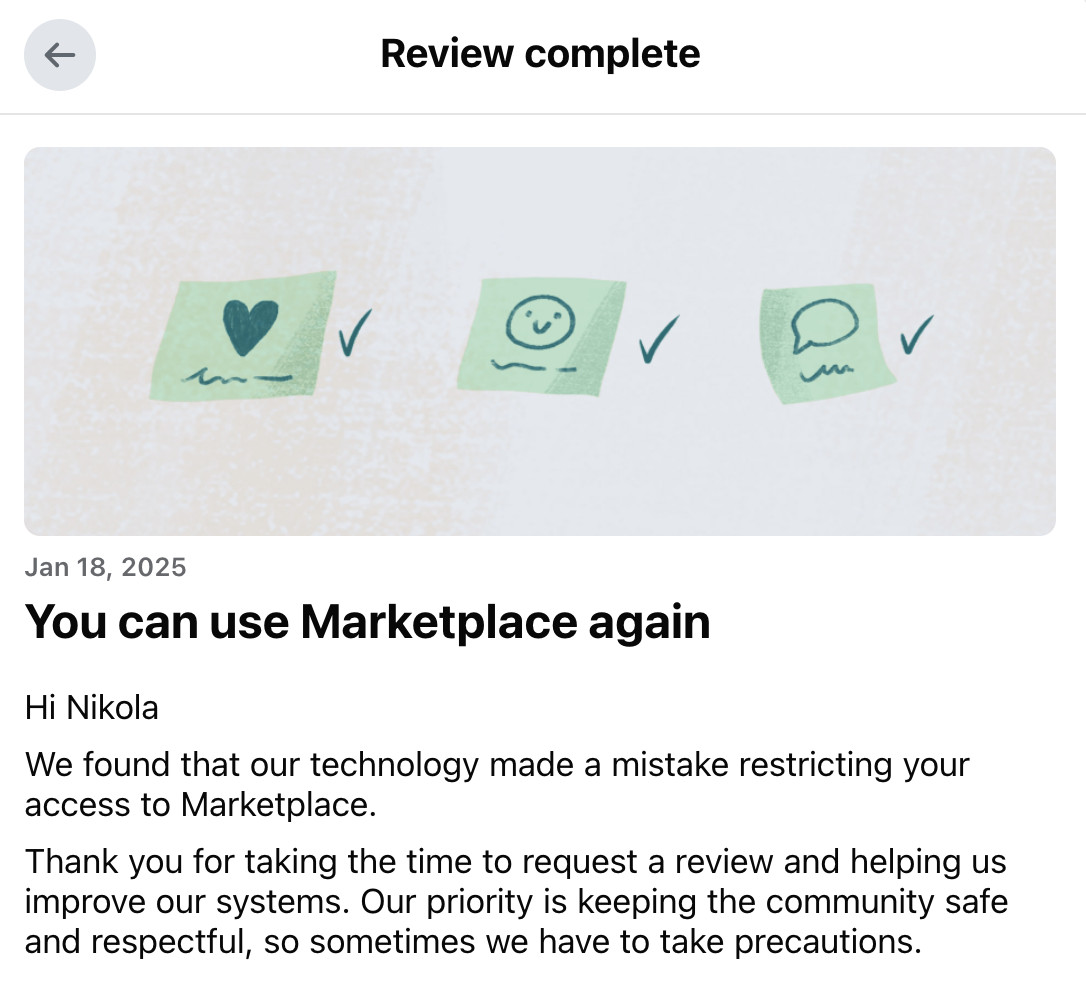Select the Review complete page title
Image resolution: width=1086 pixels, height=984 pixels.
[x=540, y=53]
